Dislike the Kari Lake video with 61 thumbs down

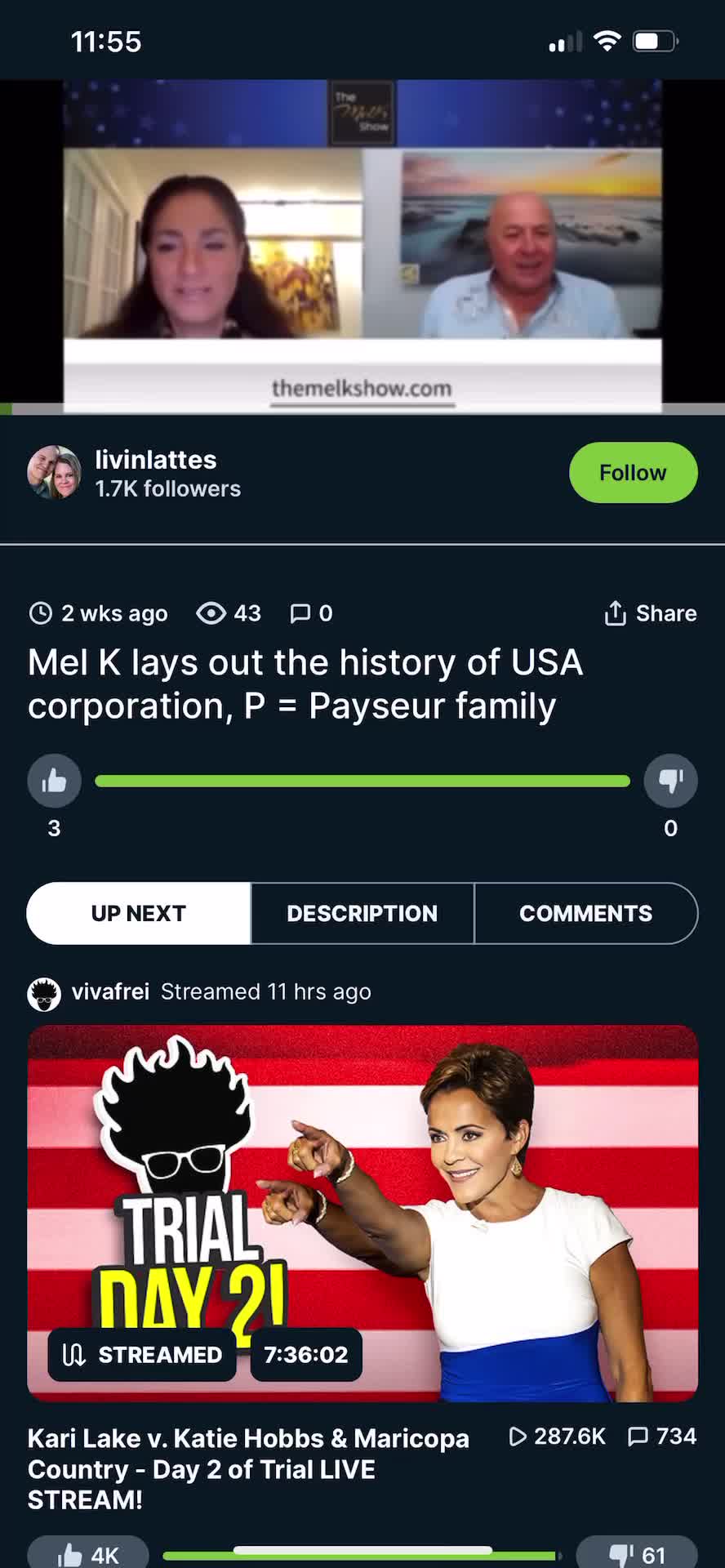637,1553
